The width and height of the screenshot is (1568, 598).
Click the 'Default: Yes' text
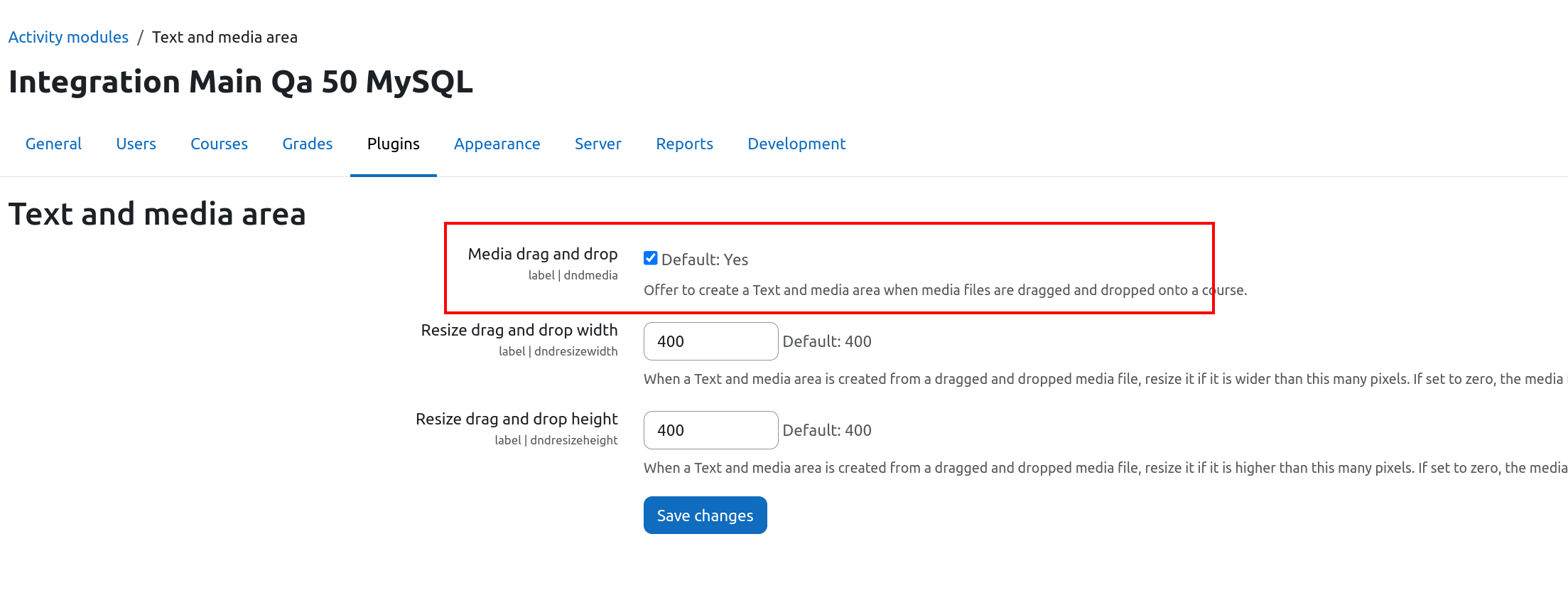pos(704,260)
